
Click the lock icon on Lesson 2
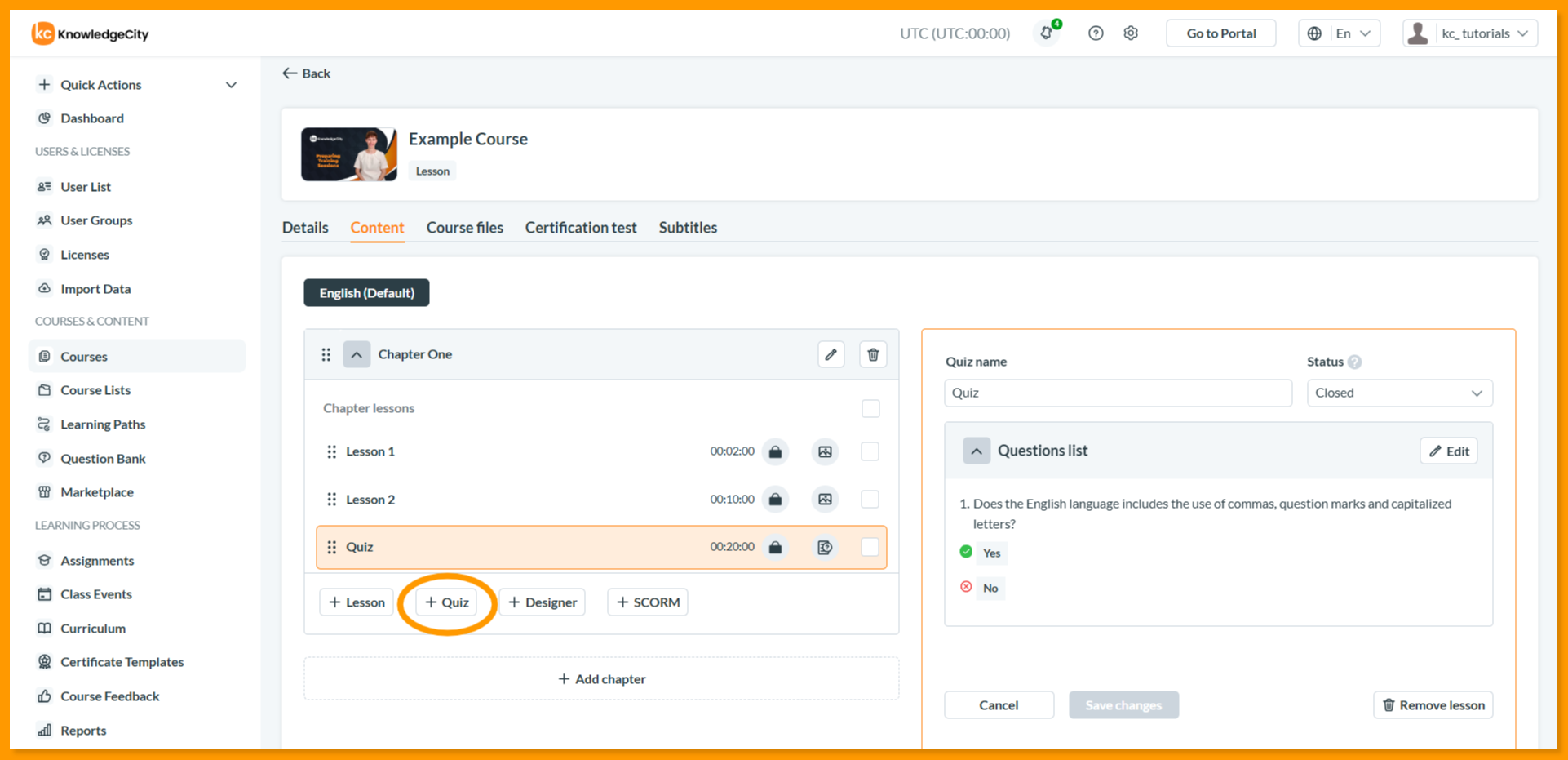click(x=775, y=499)
